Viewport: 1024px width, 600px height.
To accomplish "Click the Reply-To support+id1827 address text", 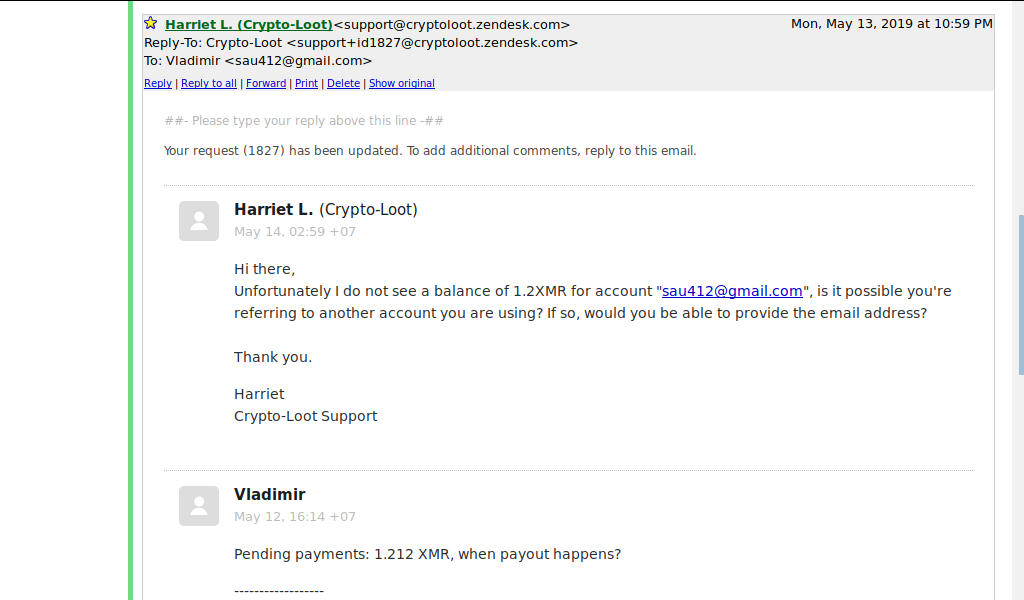I will click(x=432, y=43).
